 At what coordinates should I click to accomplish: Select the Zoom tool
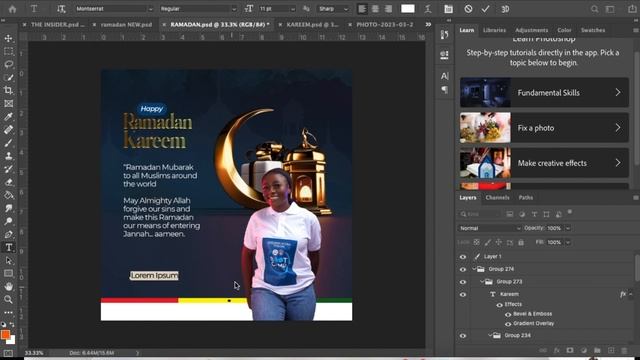(8, 300)
